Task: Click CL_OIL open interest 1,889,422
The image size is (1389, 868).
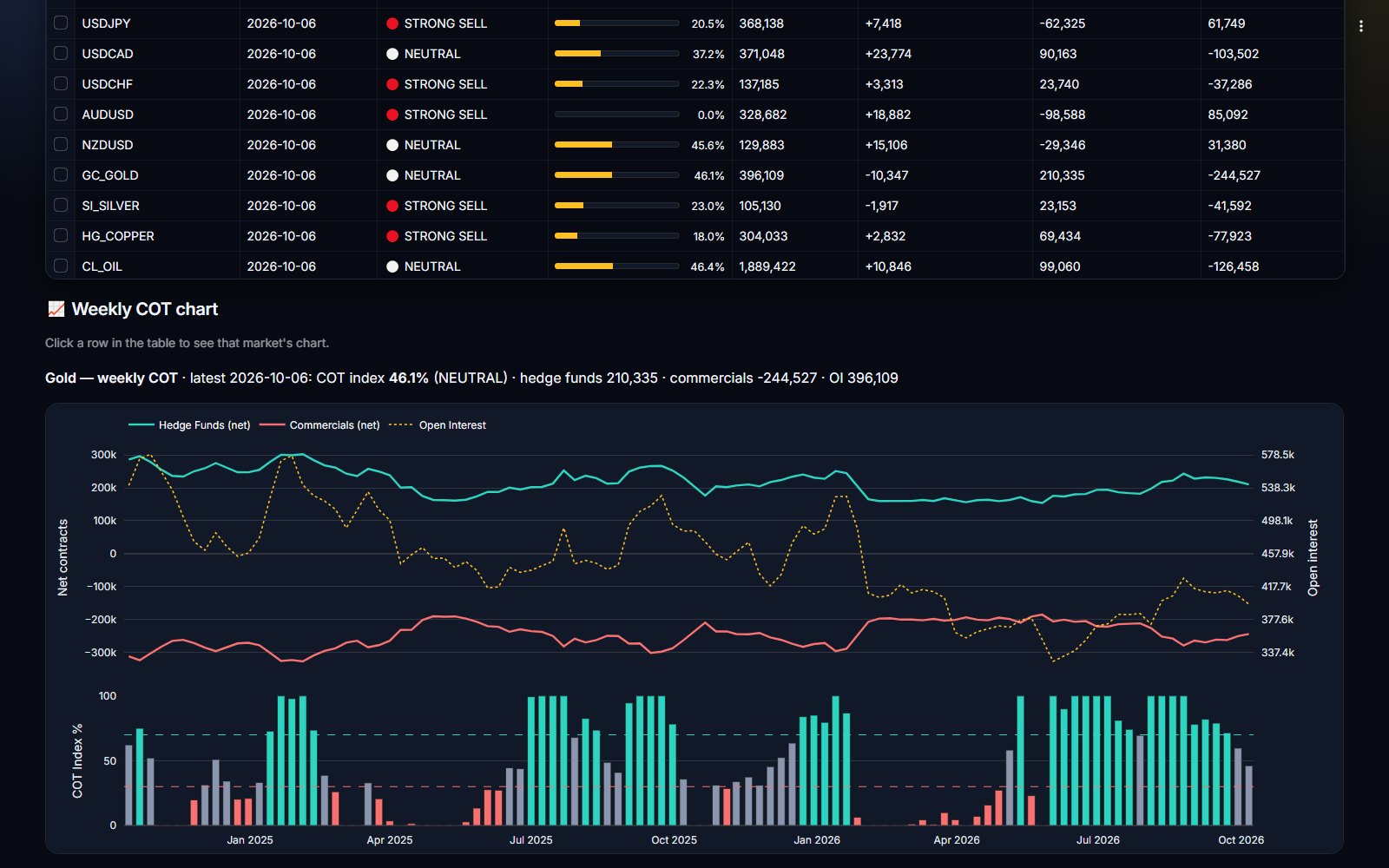Action: pos(767,266)
